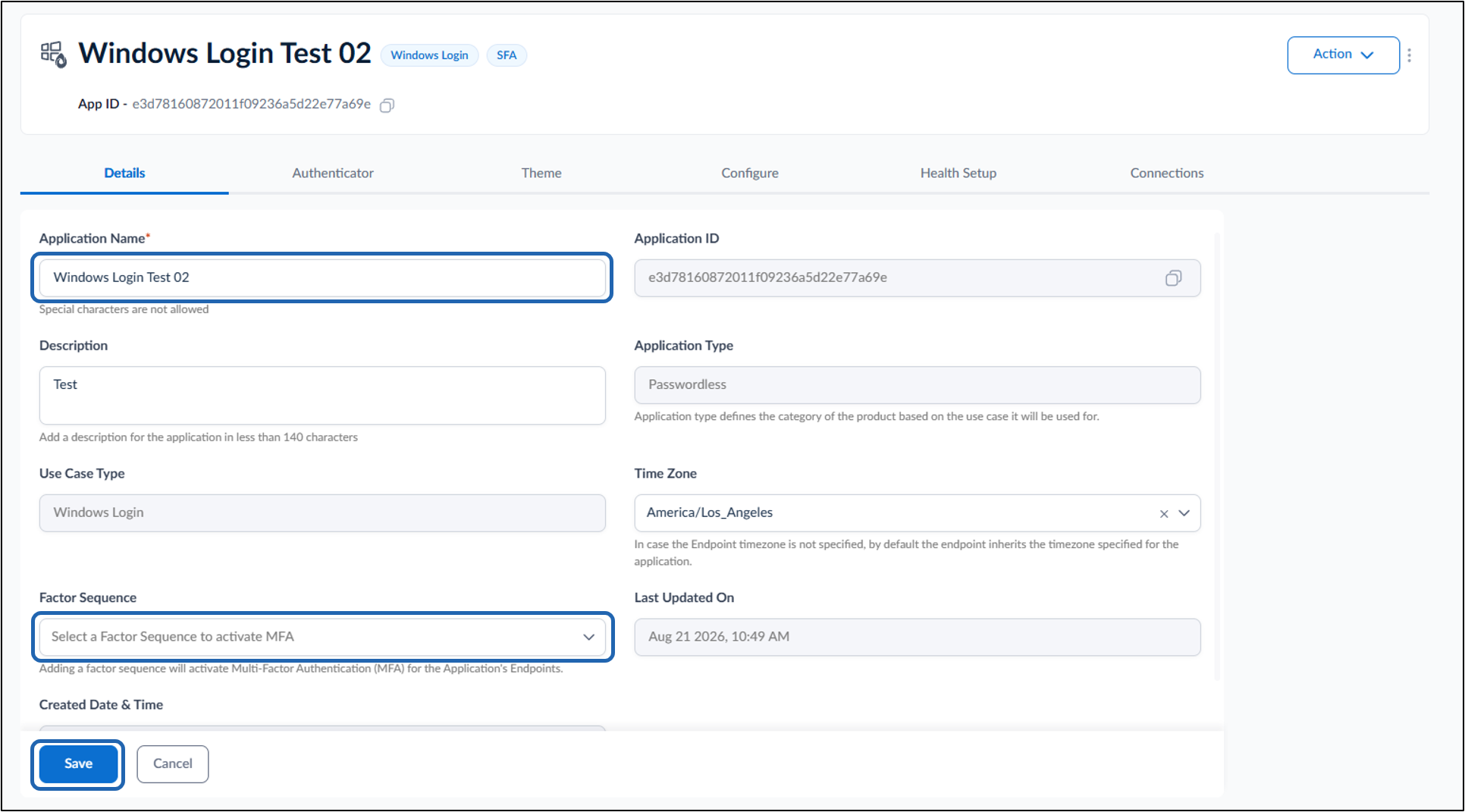Open the Theme tab
The height and width of the screenshot is (812, 1465).
click(x=541, y=173)
